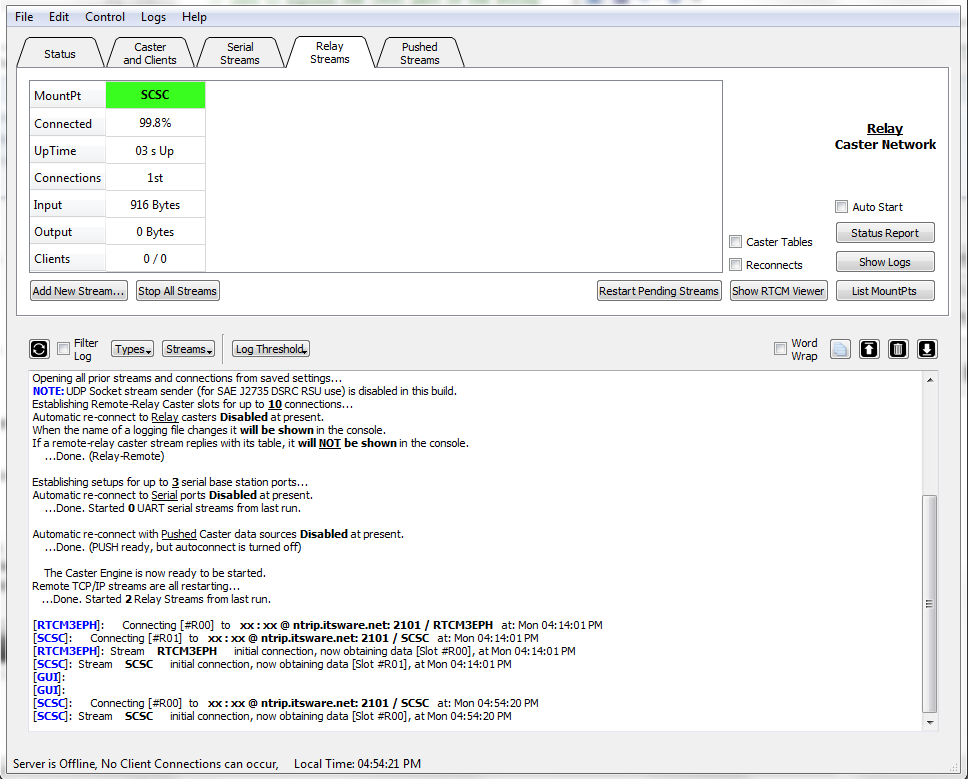Image resolution: width=968 pixels, height=779 pixels.
Task: Jump to bottom of log via down-arrow icon
Action: point(925,348)
